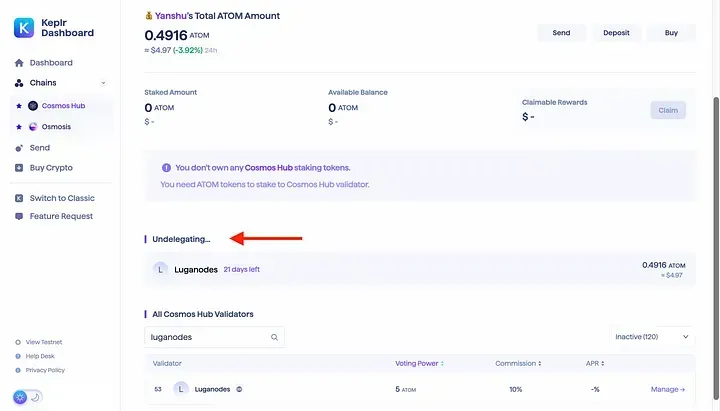
Task: Click the validator search field with luganodes
Action: [214, 337]
